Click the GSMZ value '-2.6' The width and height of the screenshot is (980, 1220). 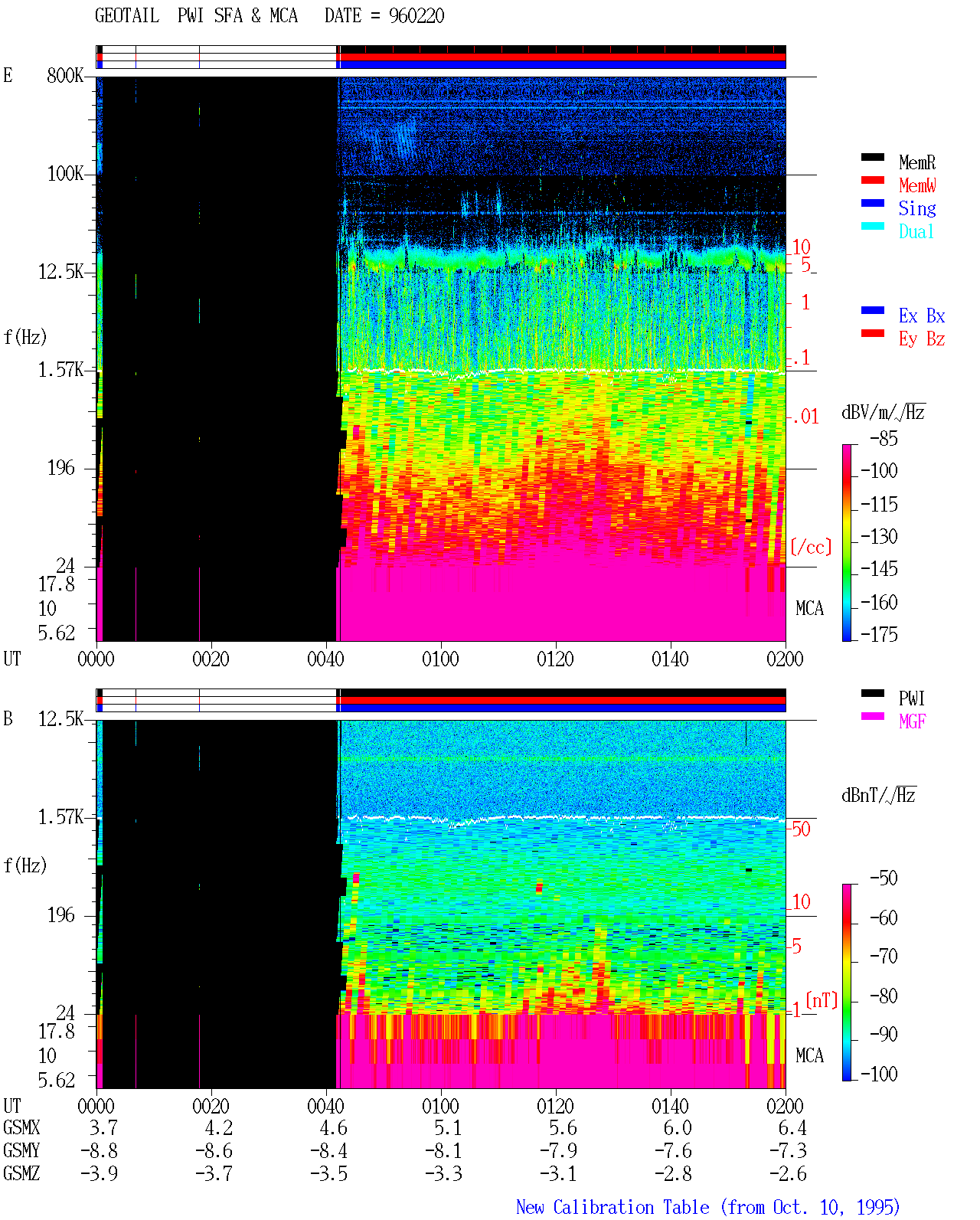pyautogui.click(x=788, y=1174)
